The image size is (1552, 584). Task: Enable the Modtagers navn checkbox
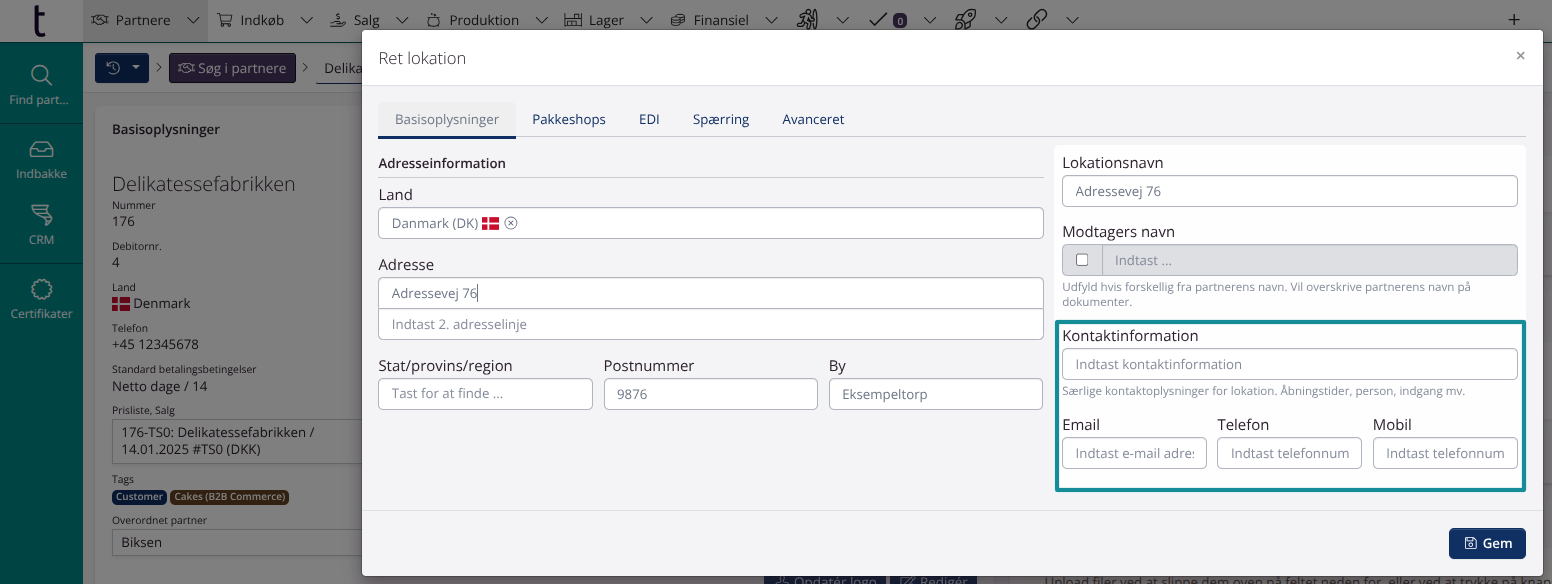pos(1082,260)
